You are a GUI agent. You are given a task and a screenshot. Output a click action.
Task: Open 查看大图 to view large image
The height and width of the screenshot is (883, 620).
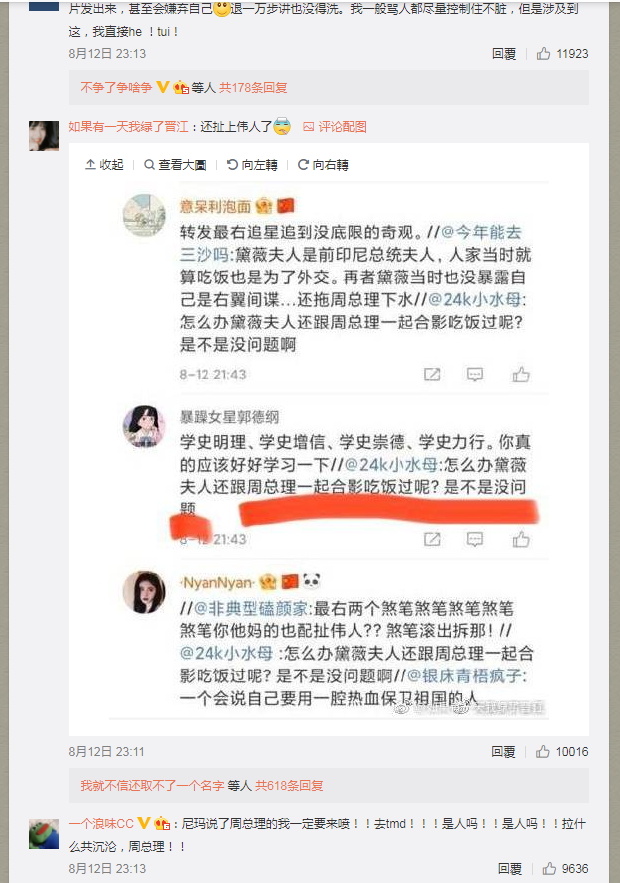pos(175,164)
